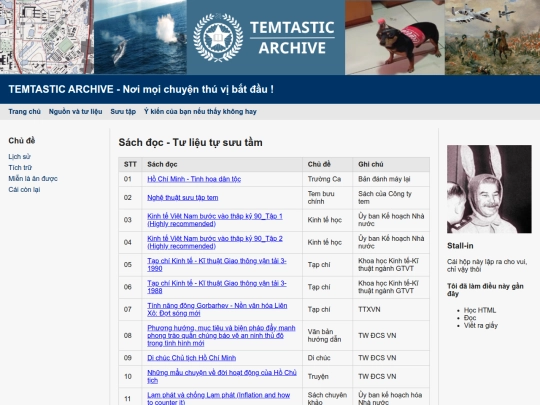Open the Trang chủ menu item
The width and height of the screenshot is (540, 405).
(24, 112)
